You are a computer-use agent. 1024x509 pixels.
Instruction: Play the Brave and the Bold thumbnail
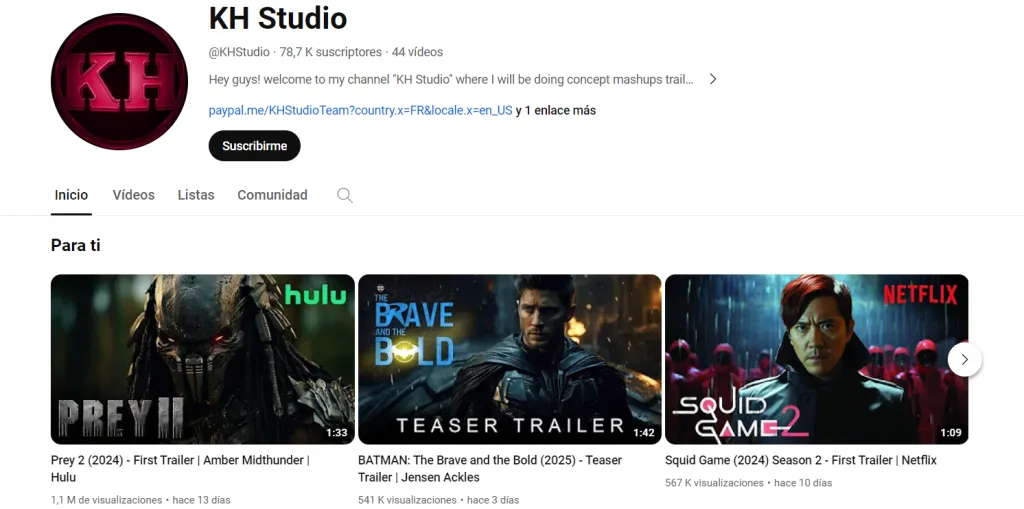click(510, 359)
